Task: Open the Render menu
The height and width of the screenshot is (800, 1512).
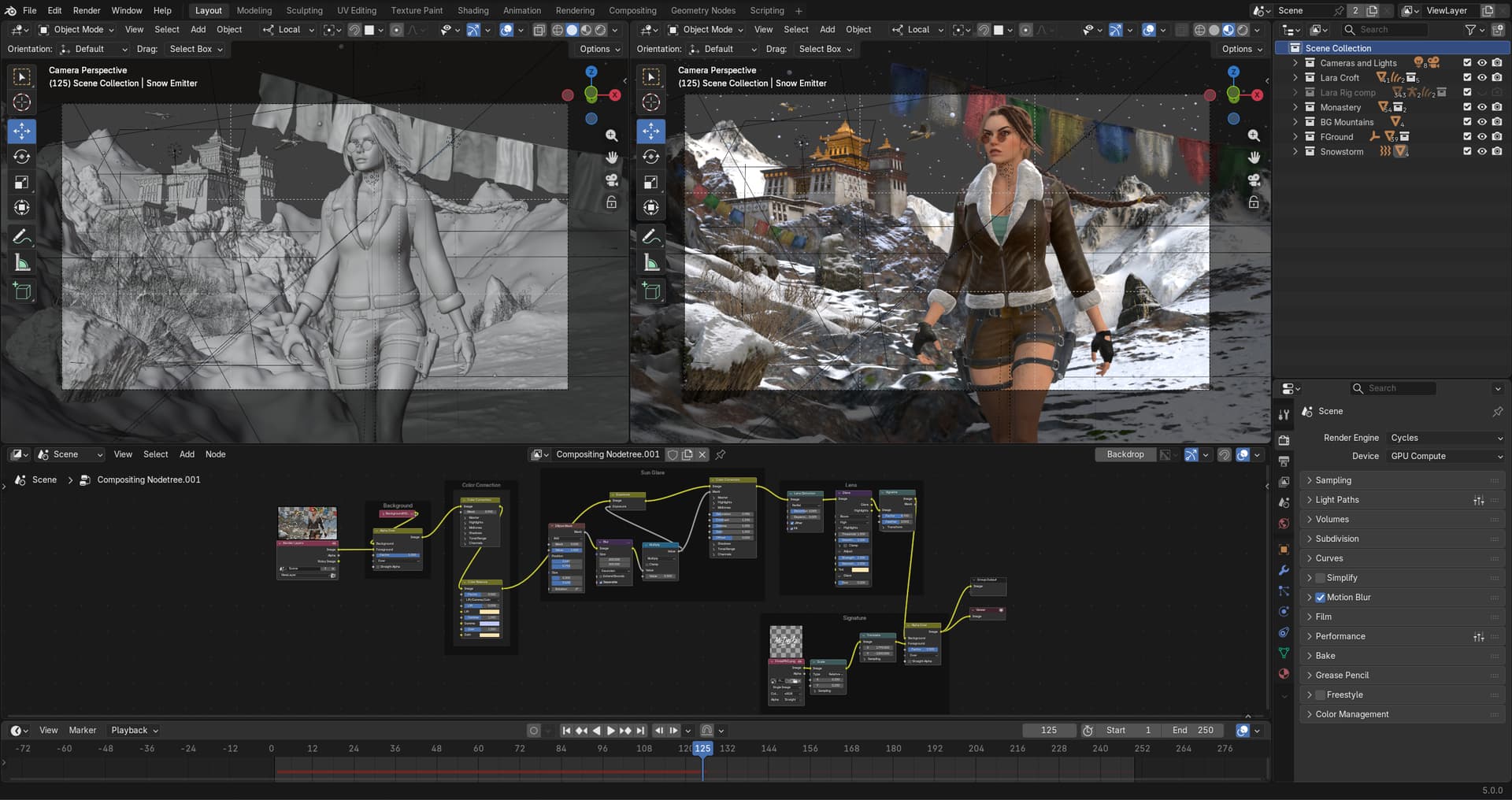Action: pyautogui.click(x=87, y=10)
